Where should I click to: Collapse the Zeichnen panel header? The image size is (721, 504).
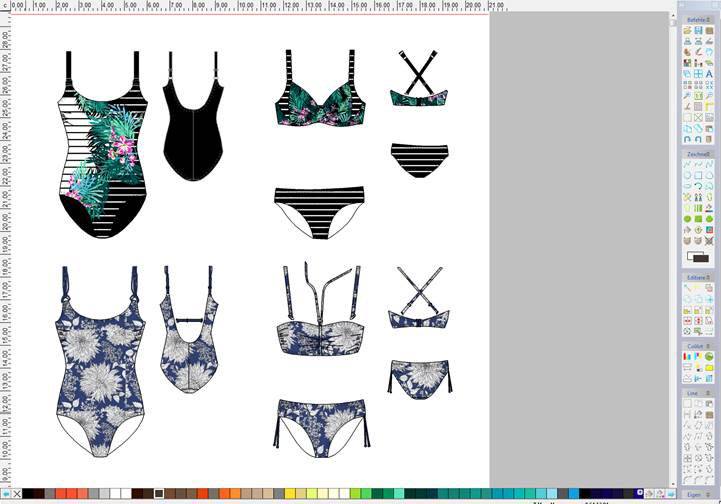[697, 154]
